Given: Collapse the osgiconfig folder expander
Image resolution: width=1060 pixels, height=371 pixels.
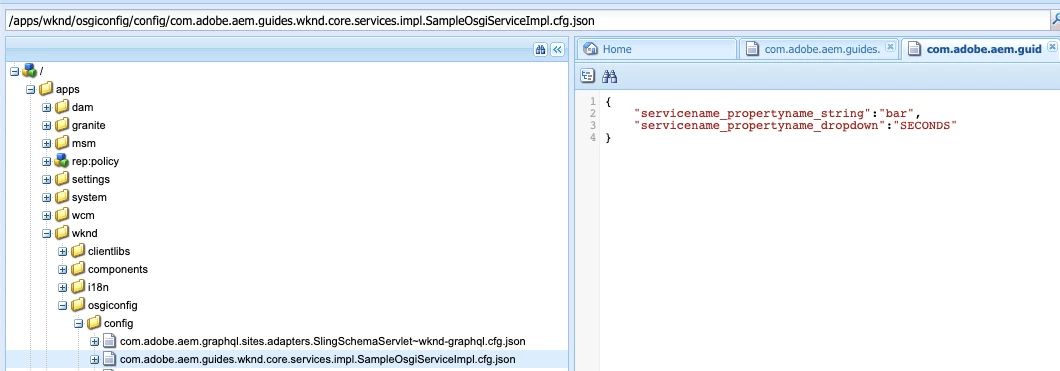Looking at the screenshot, I should click(x=62, y=305).
